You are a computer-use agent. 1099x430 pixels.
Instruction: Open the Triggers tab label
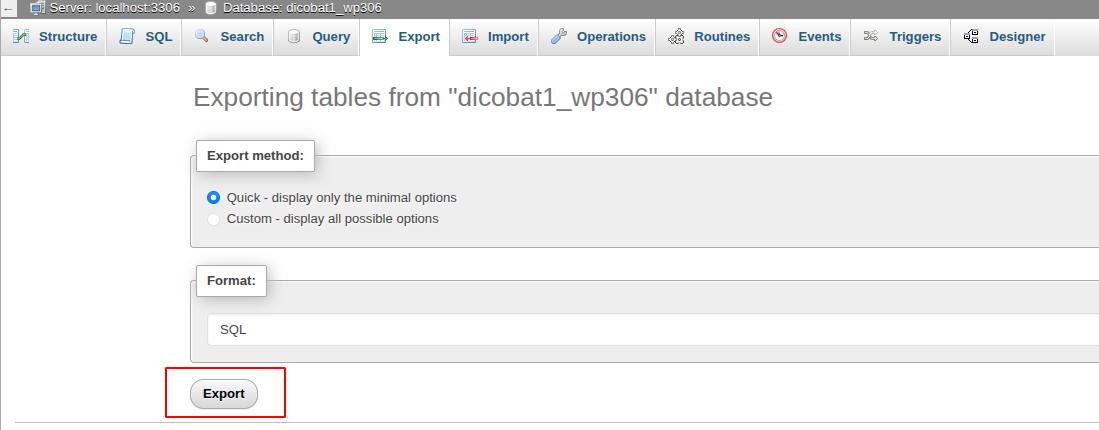pos(915,36)
